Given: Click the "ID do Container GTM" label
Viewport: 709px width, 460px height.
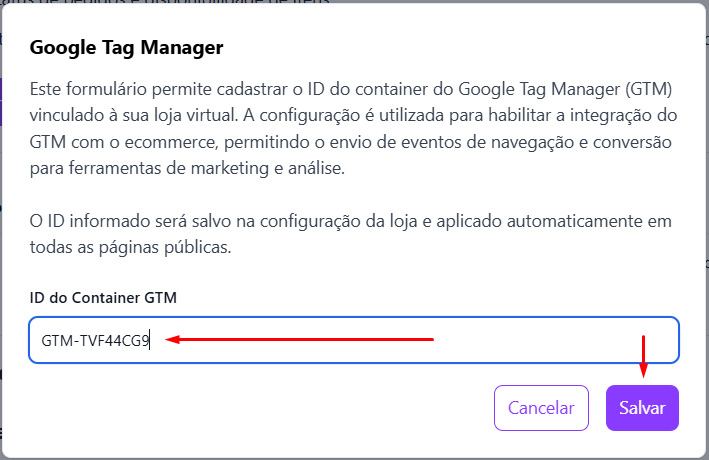Looking at the screenshot, I should click(103, 297).
